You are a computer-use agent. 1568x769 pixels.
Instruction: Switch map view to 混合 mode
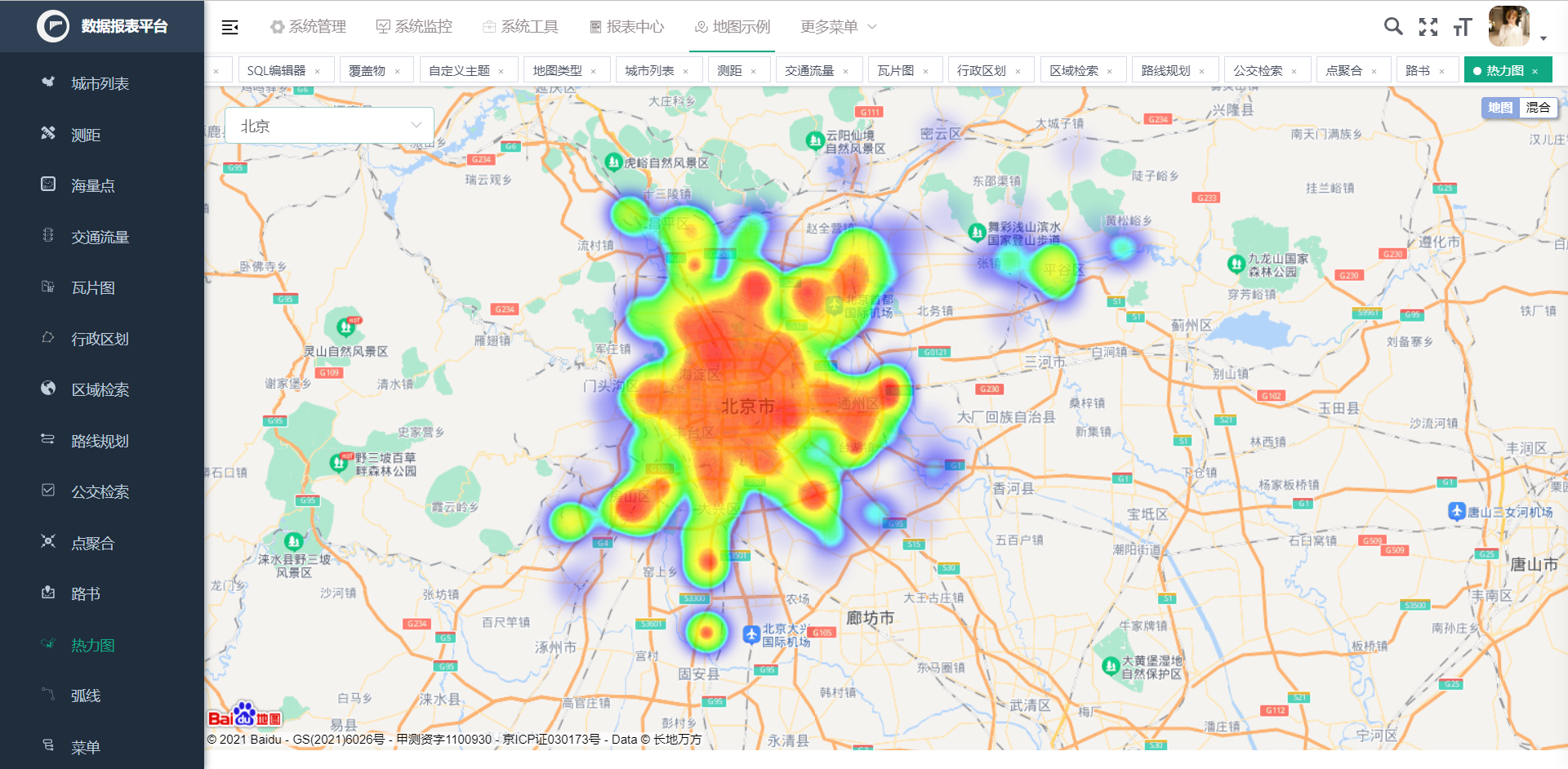pos(1539,107)
